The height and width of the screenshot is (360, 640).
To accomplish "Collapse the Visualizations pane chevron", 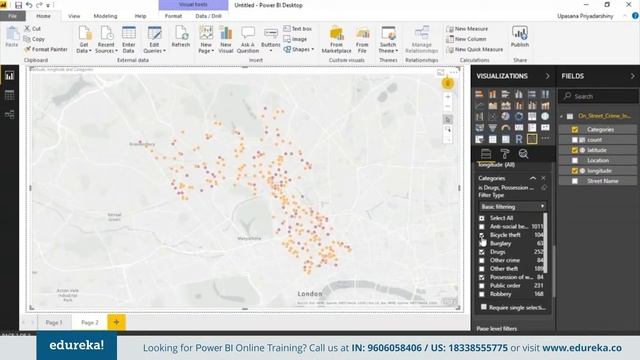I will pyautogui.click(x=547, y=76).
